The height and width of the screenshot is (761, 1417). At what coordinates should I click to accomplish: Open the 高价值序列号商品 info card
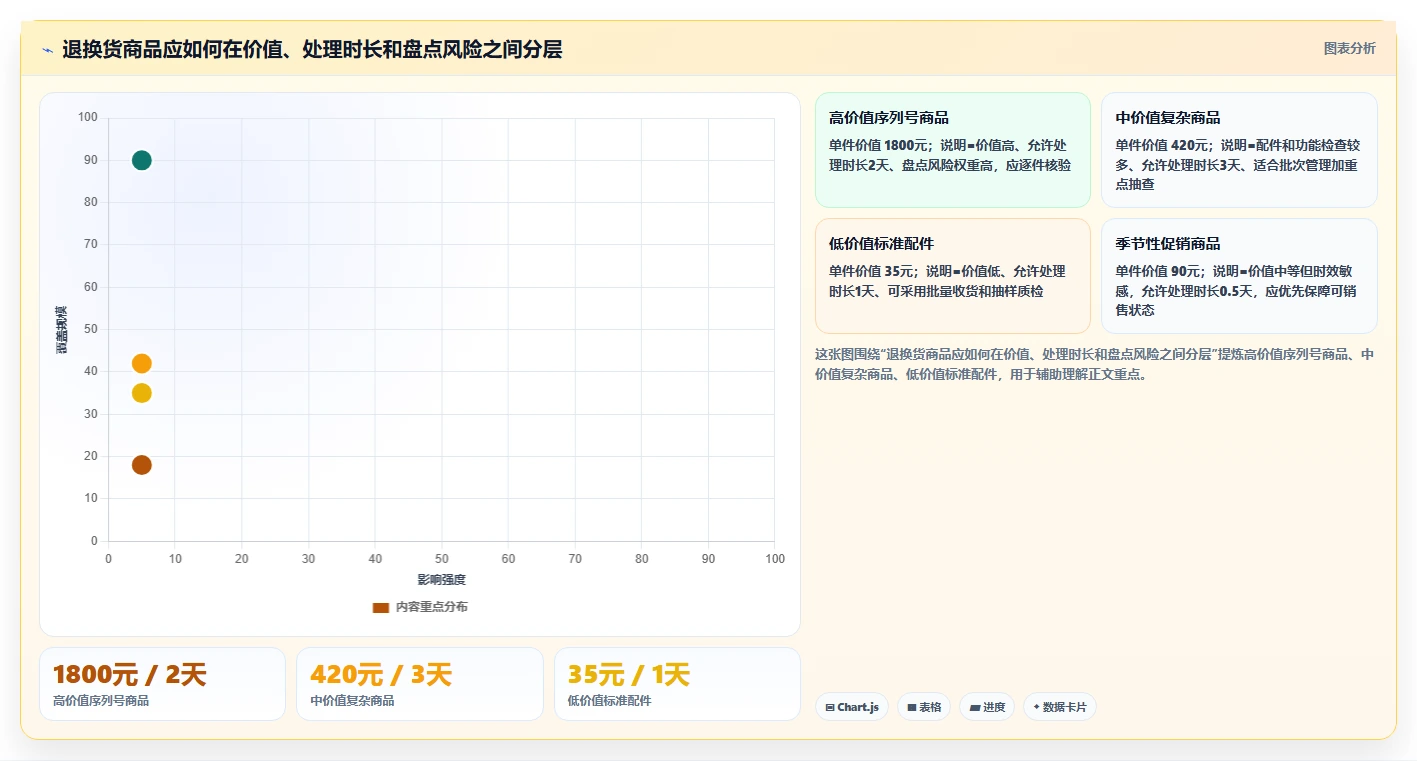pos(953,150)
